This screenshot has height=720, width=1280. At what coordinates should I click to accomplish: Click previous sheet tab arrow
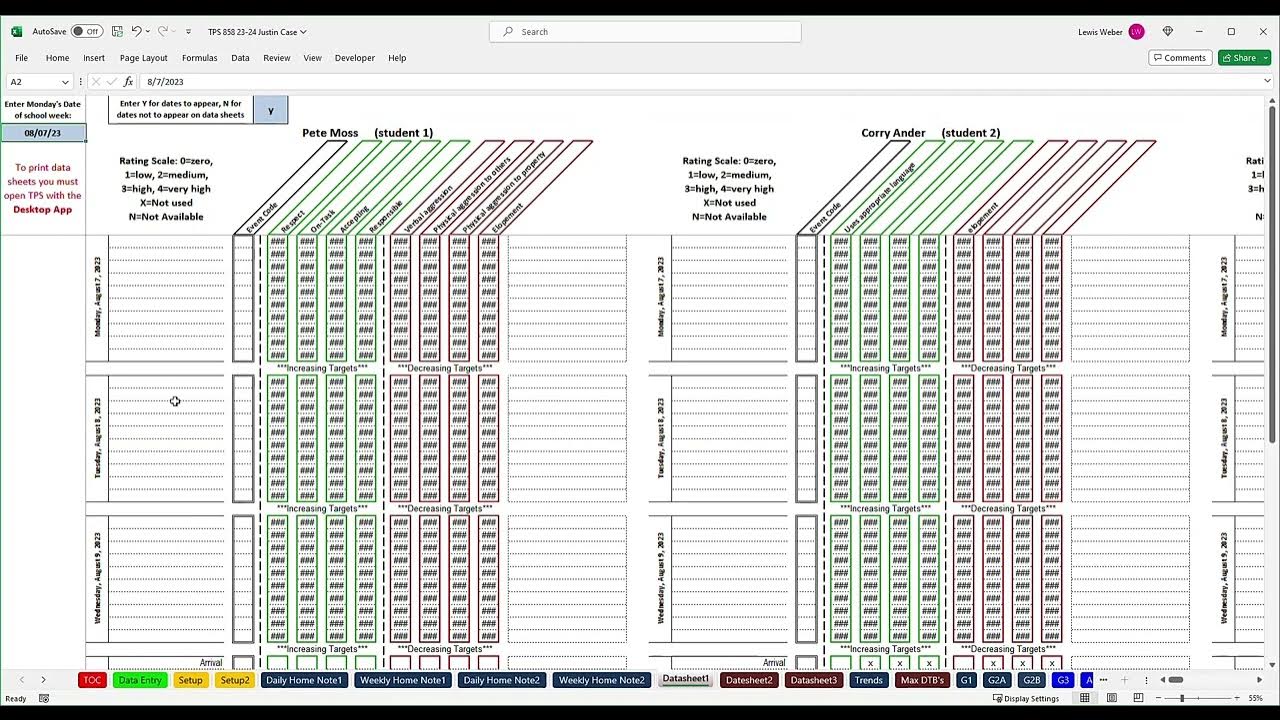[x=22, y=680]
